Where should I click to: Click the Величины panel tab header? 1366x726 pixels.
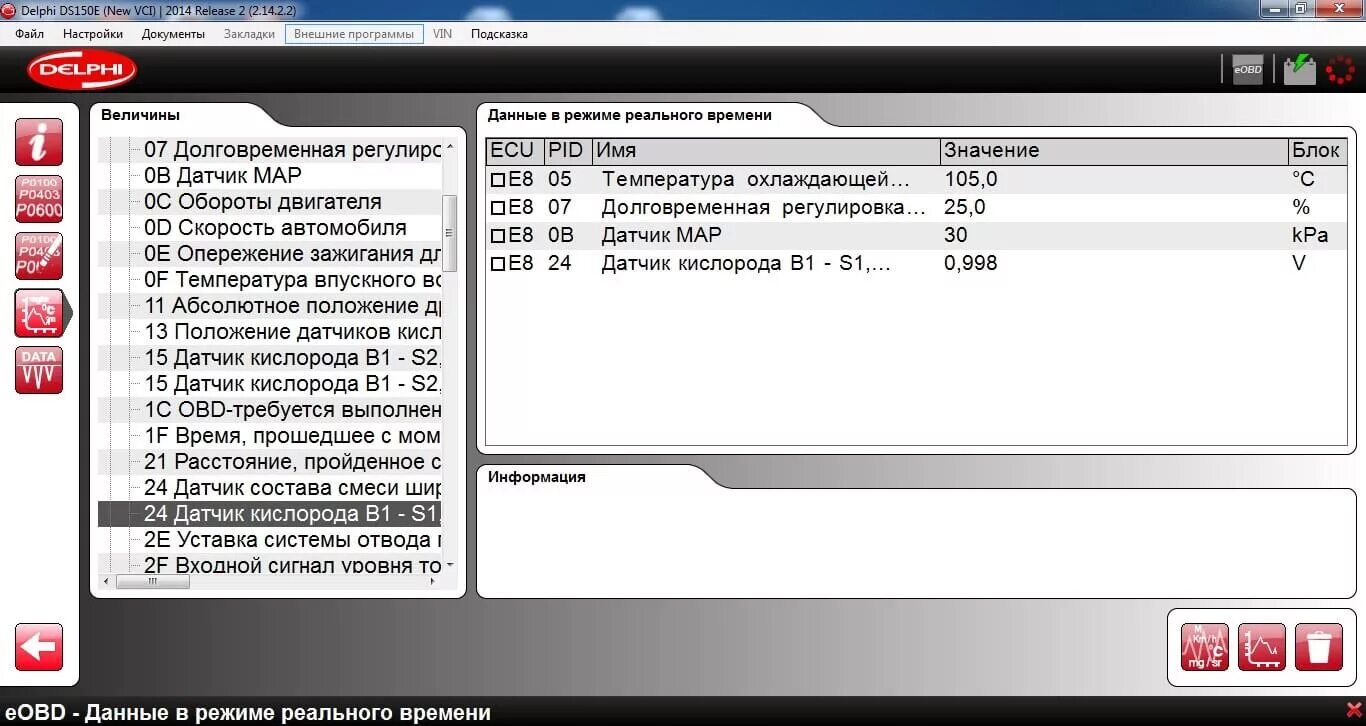pyautogui.click(x=140, y=115)
